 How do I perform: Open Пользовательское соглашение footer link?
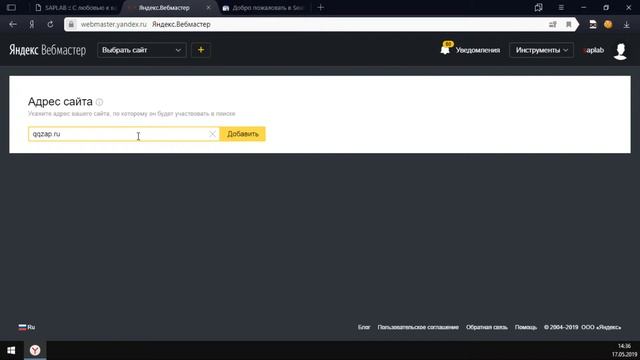[418, 327]
